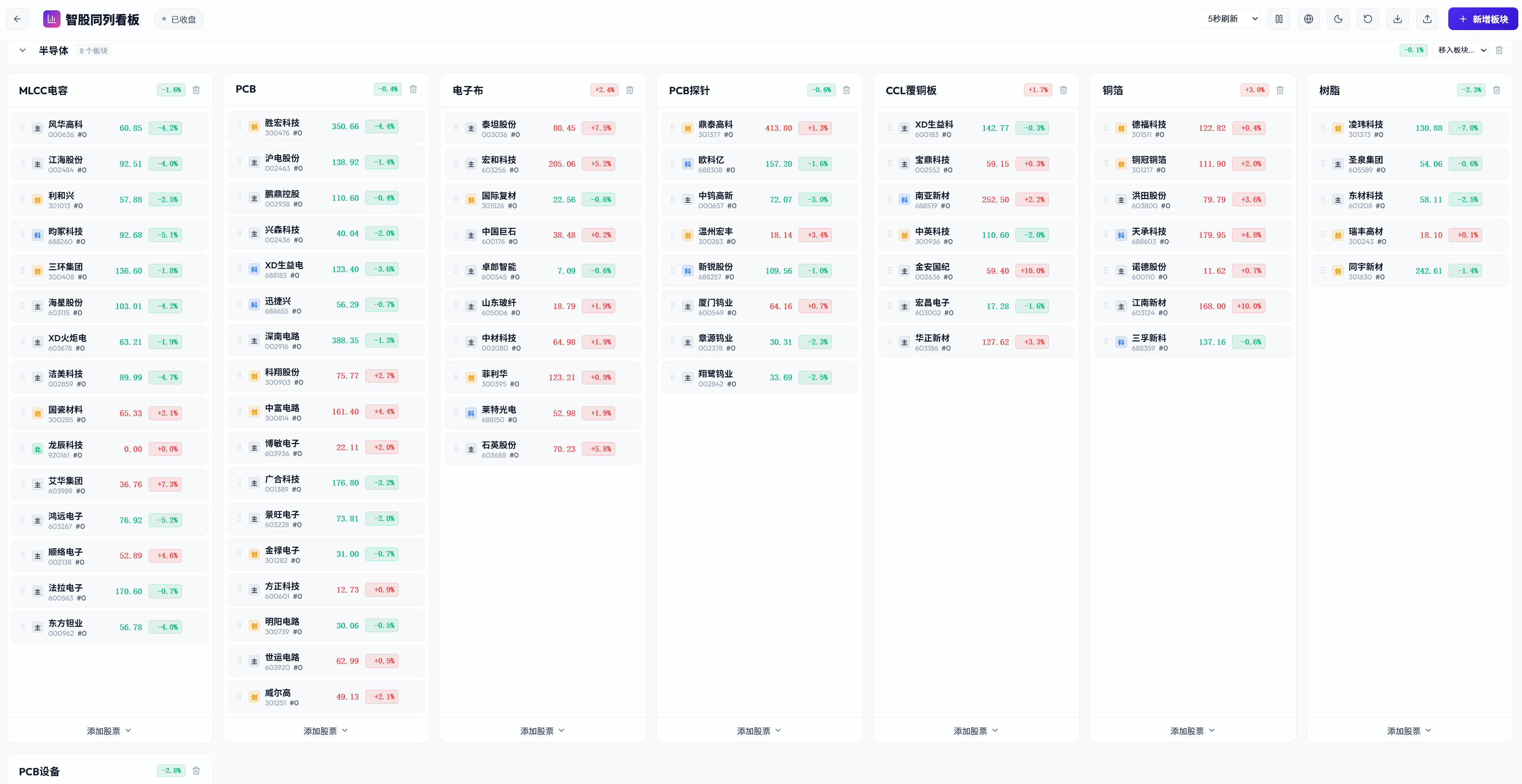Click the 东方钽业 price 56.78
1522x784 pixels.
pyautogui.click(x=131, y=627)
